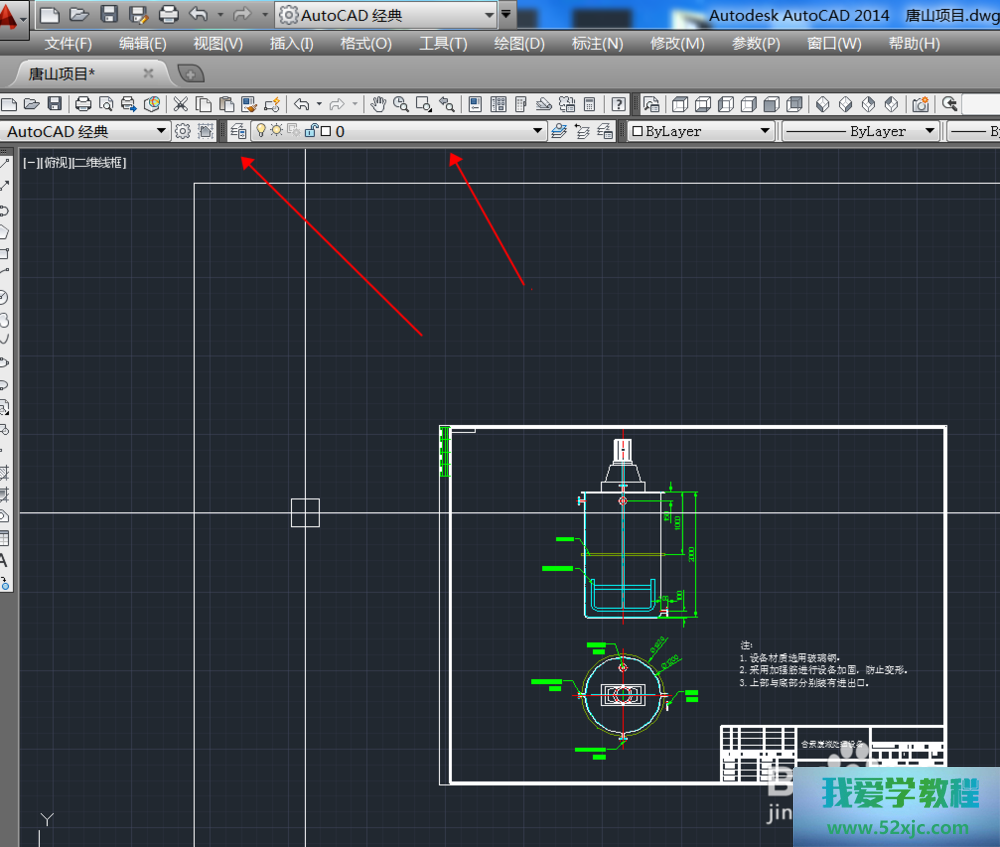Toggle layer 0 lock padlock icon
Viewport: 1000px width, 847px height.
click(x=311, y=131)
